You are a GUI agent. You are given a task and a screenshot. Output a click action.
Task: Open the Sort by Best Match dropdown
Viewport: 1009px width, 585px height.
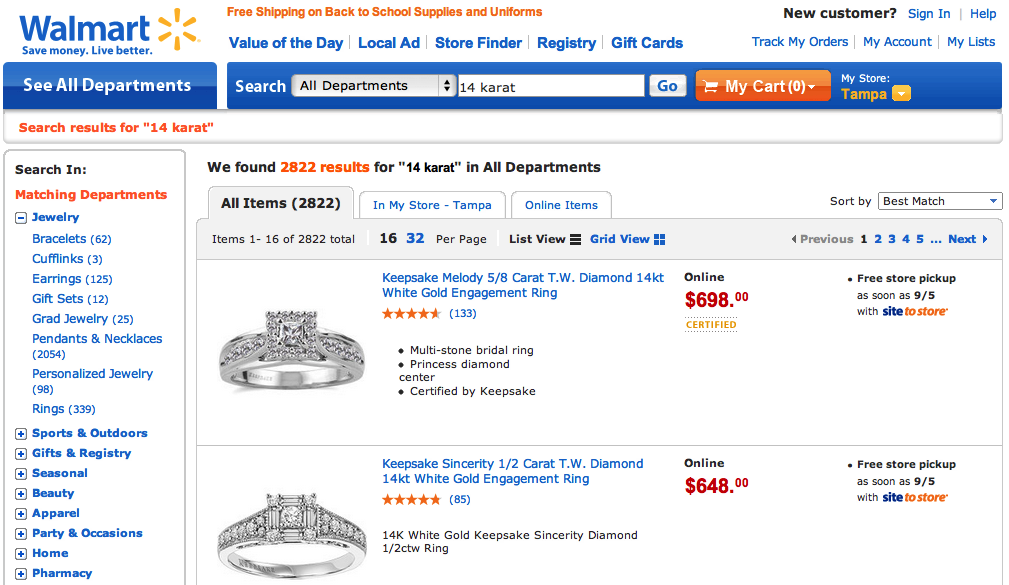(x=940, y=201)
